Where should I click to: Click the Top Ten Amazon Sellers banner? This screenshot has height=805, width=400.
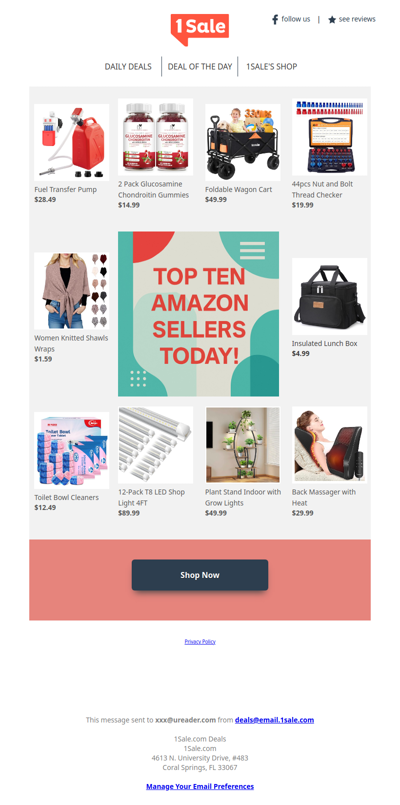199,314
